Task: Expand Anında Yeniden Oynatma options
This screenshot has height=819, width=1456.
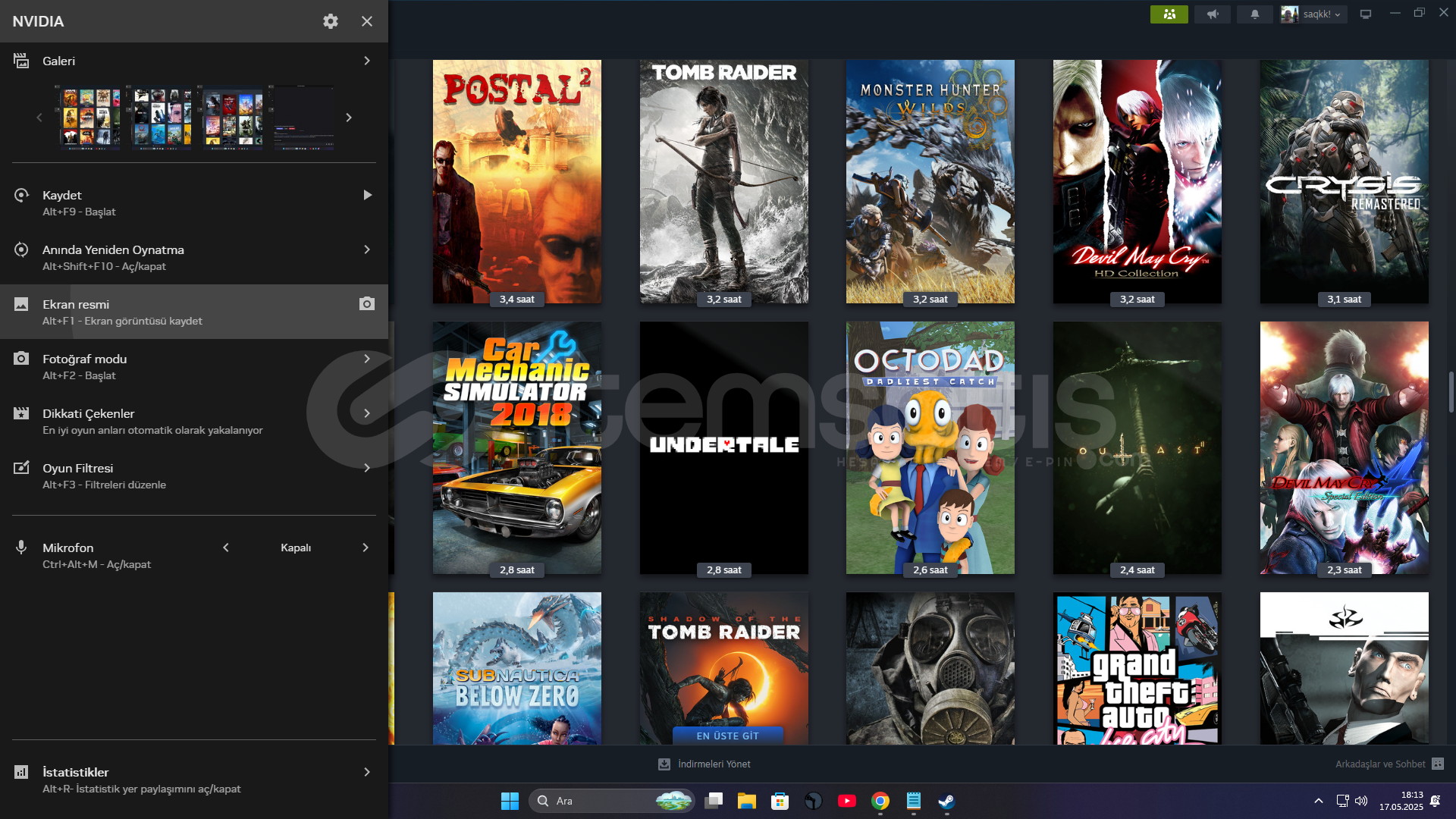Action: click(367, 249)
